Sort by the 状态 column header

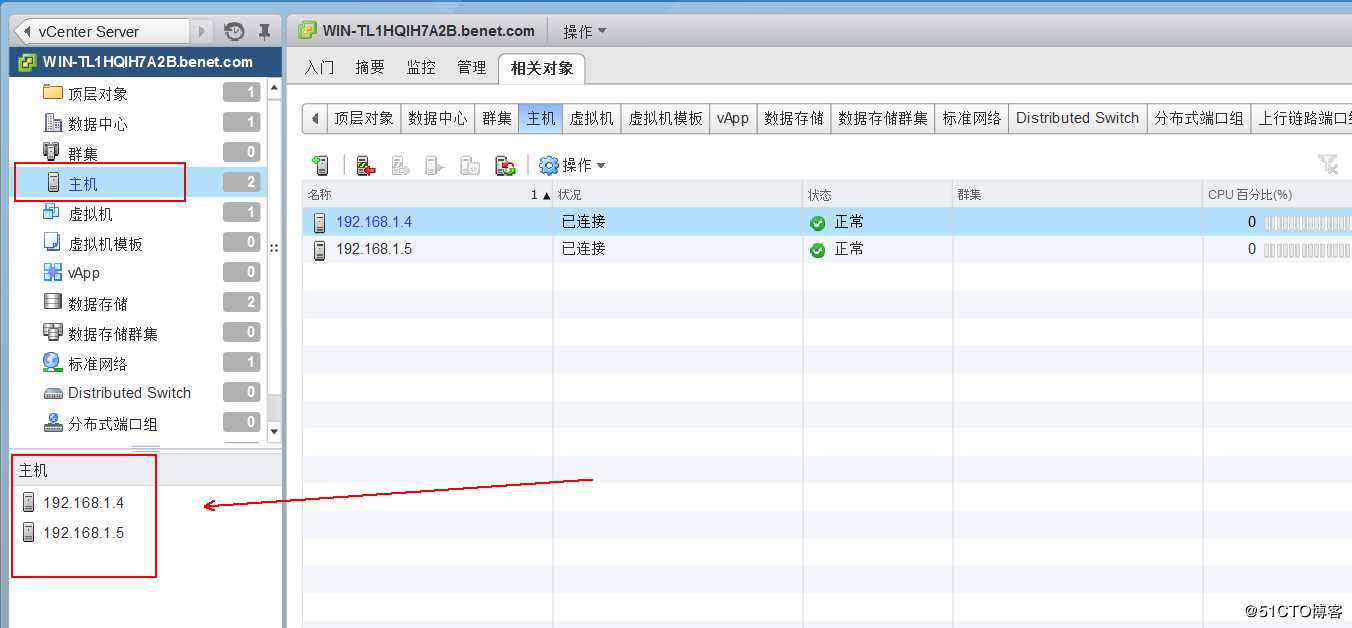tap(878, 194)
